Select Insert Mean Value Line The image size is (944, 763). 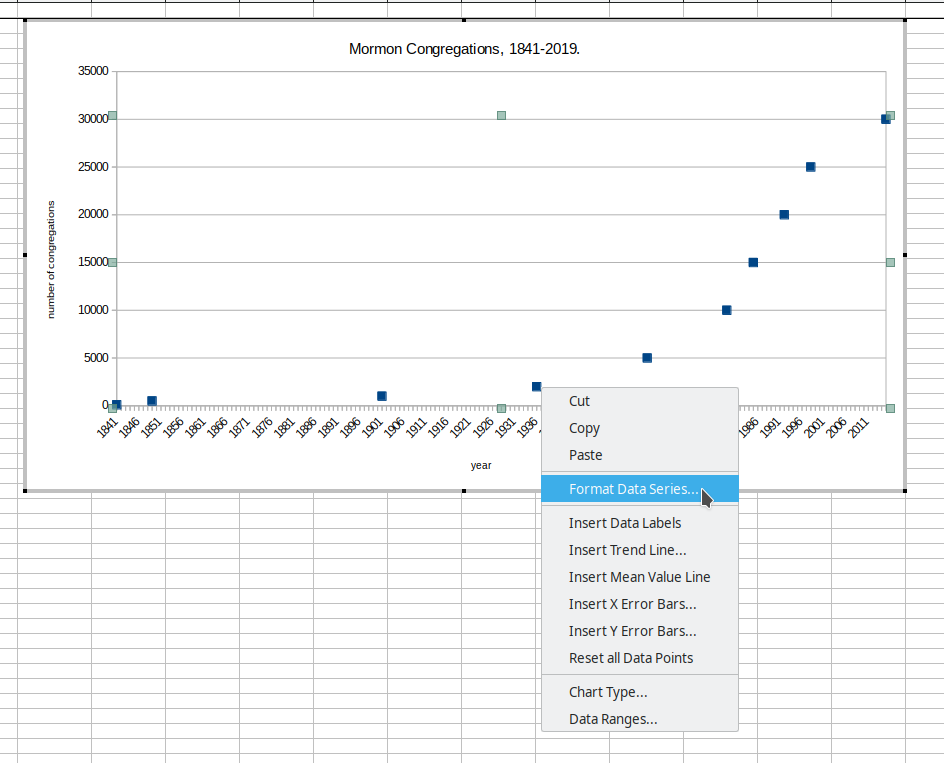[x=639, y=577]
